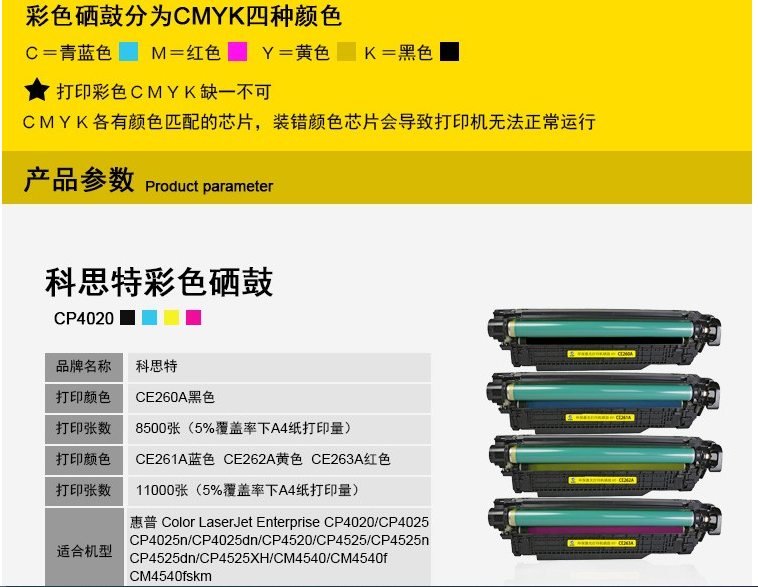Click the text Y=黄色
This screenshot has width=758, height=587.
click(x=296, y=53)
